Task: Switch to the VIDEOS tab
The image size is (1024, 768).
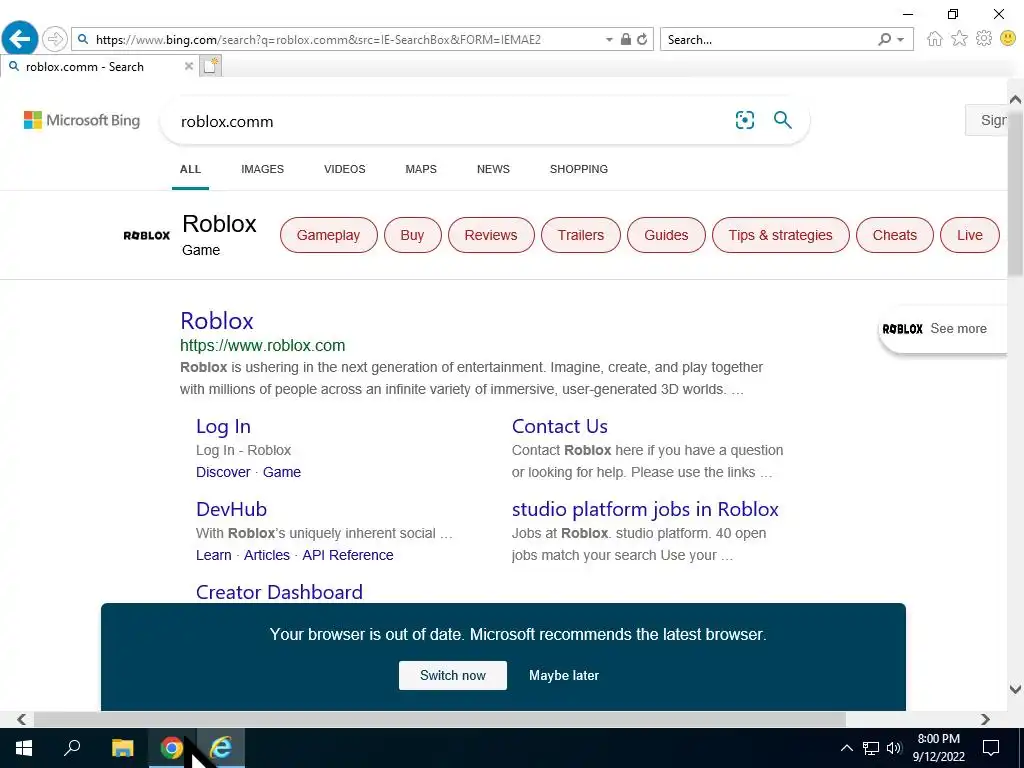Action: (x=345, y=169)
